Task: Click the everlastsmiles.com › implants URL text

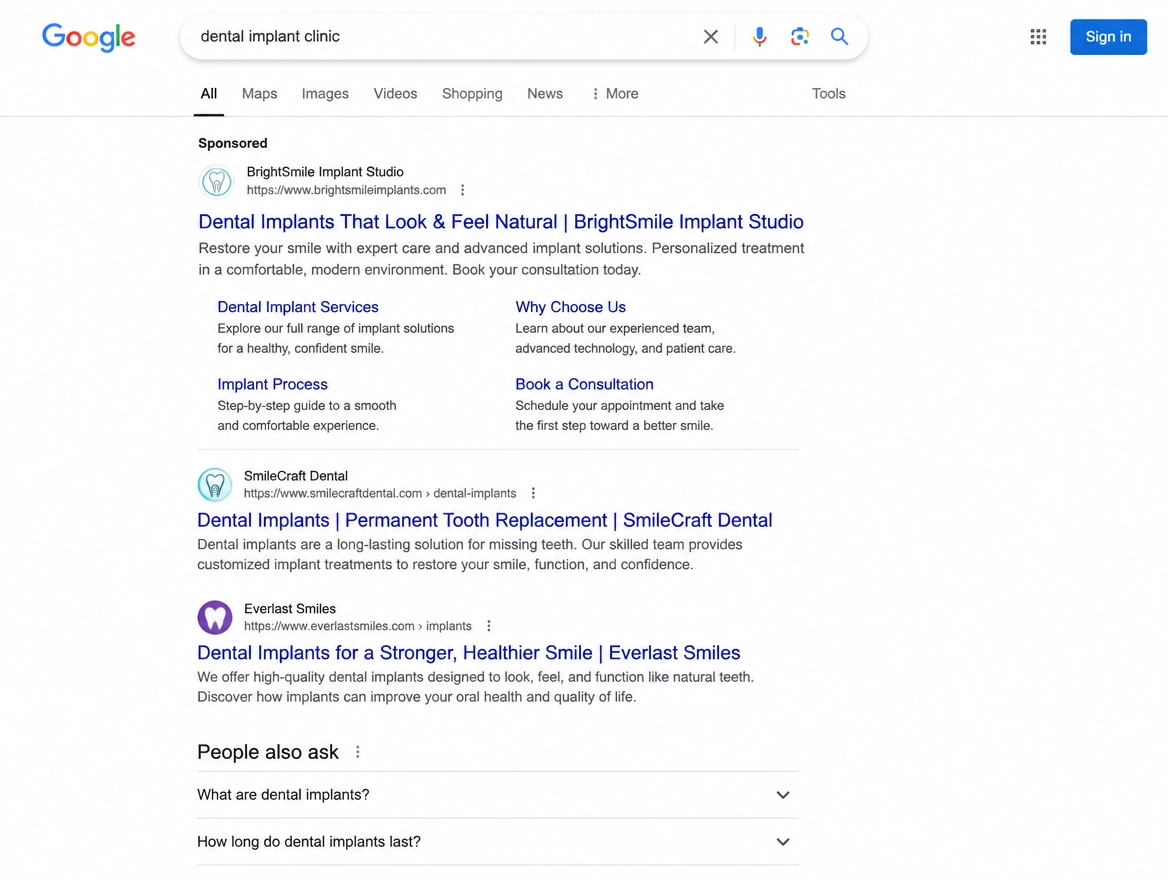Action: [358, 626]
